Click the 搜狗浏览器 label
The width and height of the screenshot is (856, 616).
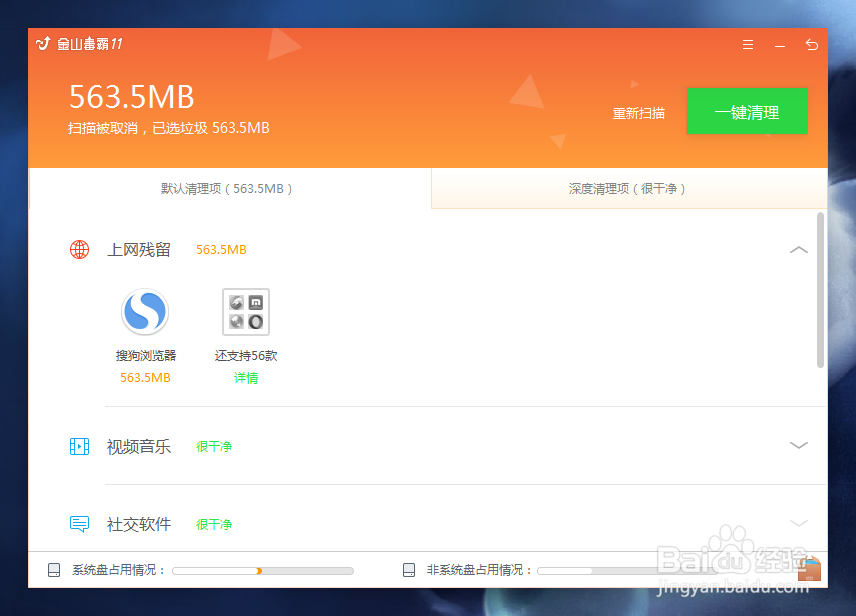[x=146, y=356]
